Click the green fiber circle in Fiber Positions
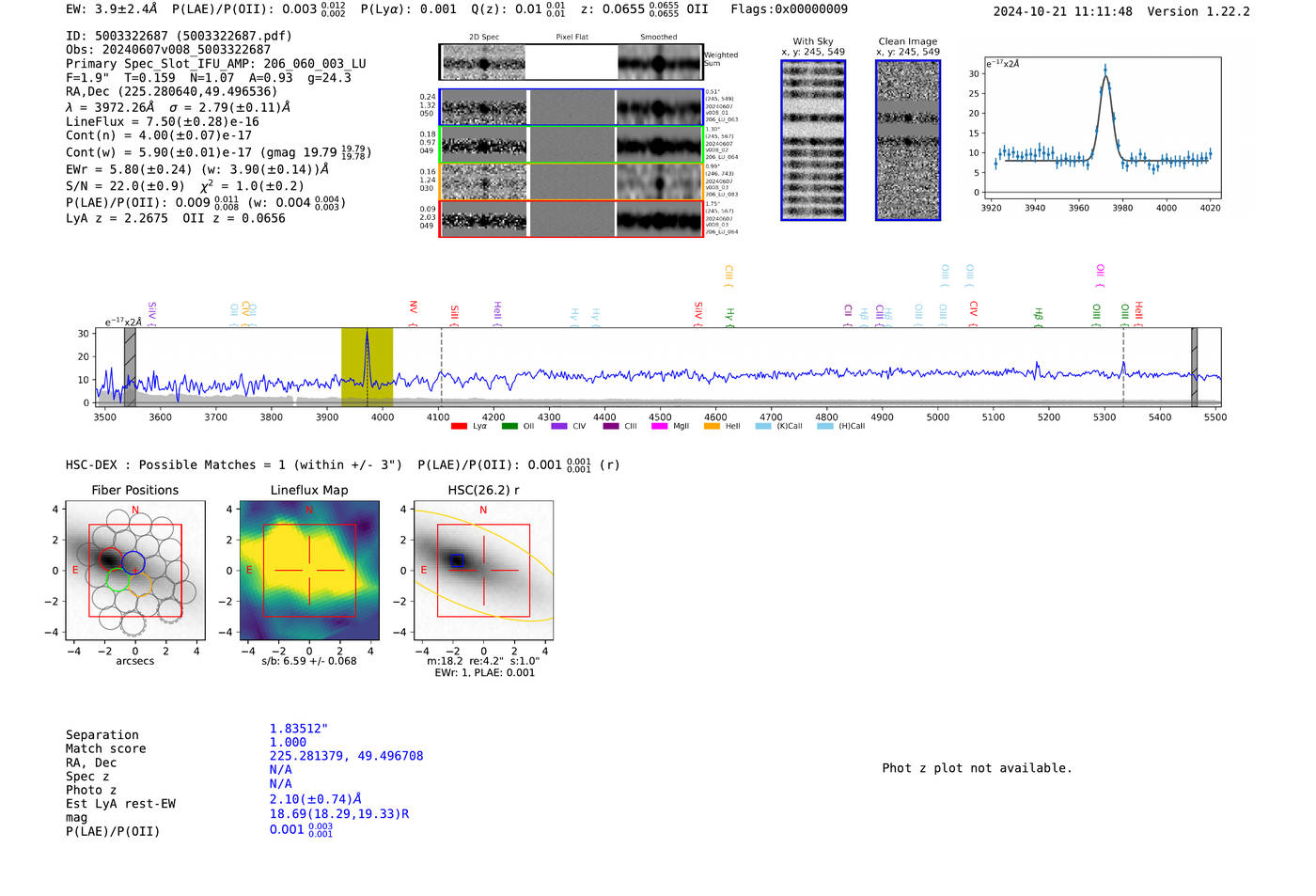Screen dimensions: 1316x896 (117, 581)
